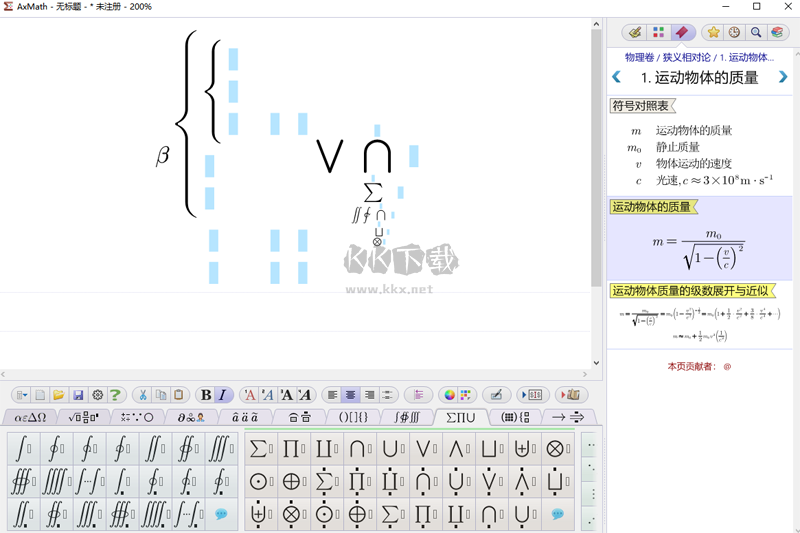Insert the summation Σ template

261,449
